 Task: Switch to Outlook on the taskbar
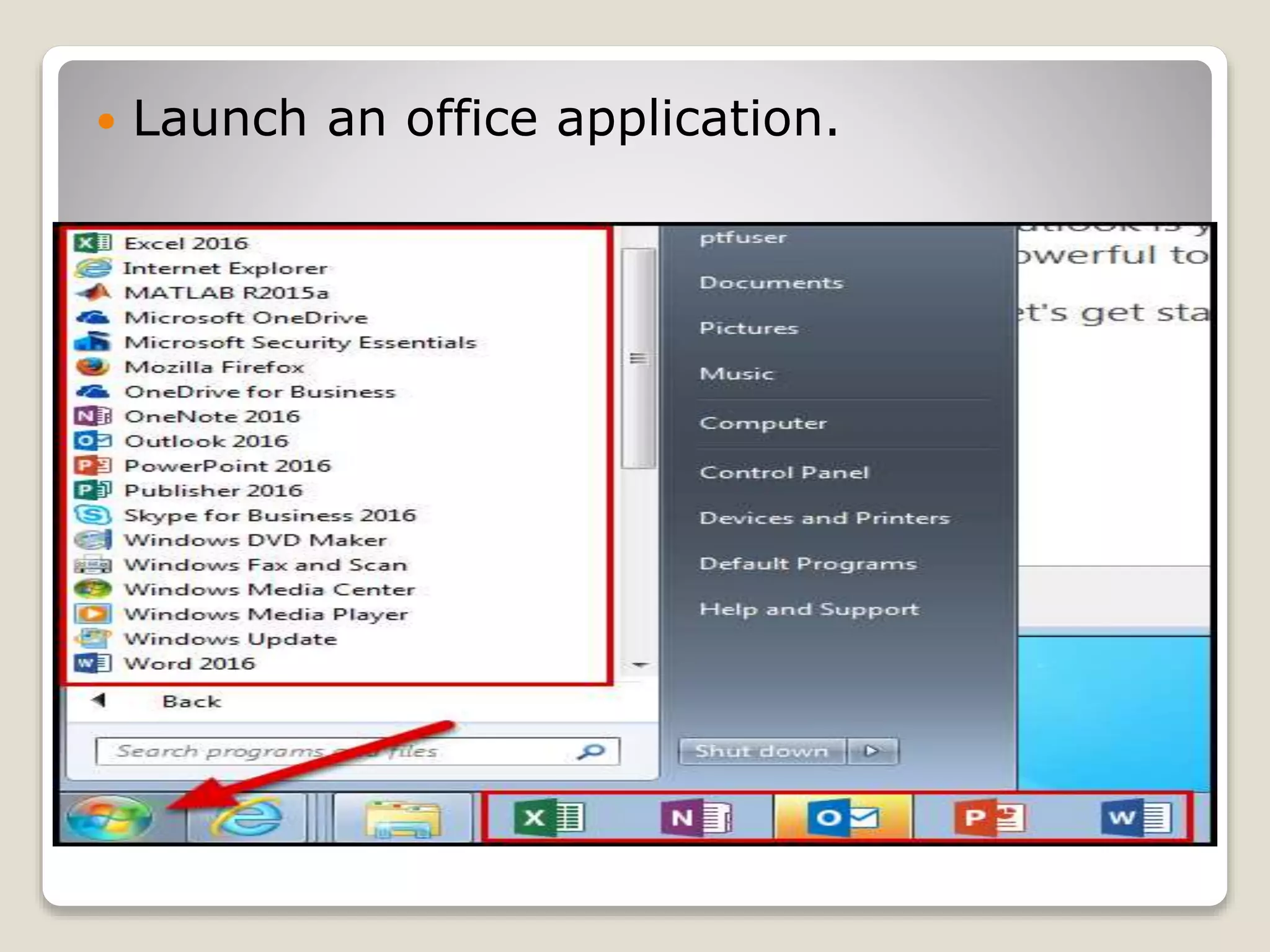[843, 818]
